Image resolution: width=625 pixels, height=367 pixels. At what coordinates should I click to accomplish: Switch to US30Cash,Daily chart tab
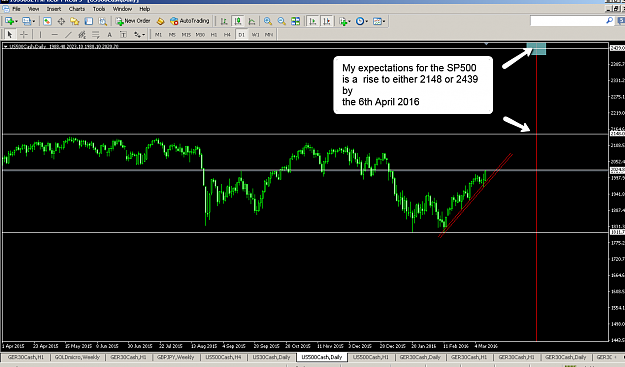[271, 357]
